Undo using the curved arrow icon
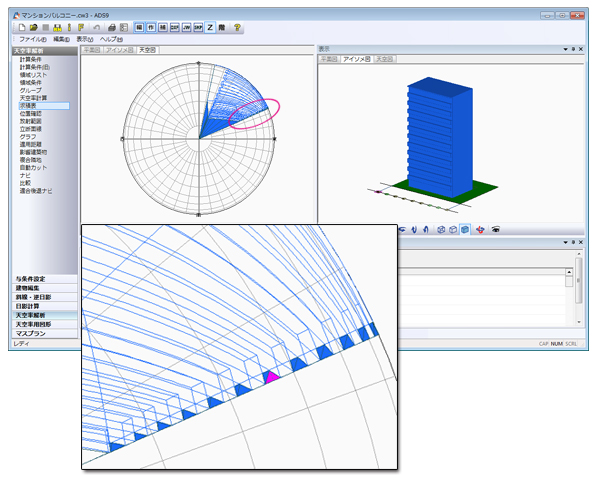The width and height of the screenshot is (600, 480). click(x=97, y=28)
